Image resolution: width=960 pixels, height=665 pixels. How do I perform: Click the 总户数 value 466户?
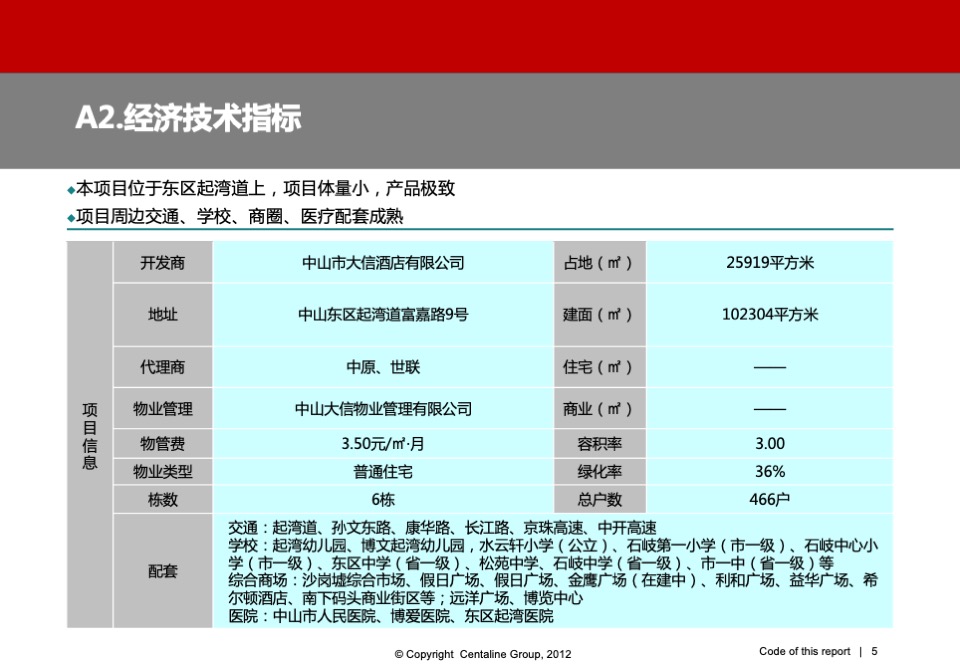click(772, 497)
